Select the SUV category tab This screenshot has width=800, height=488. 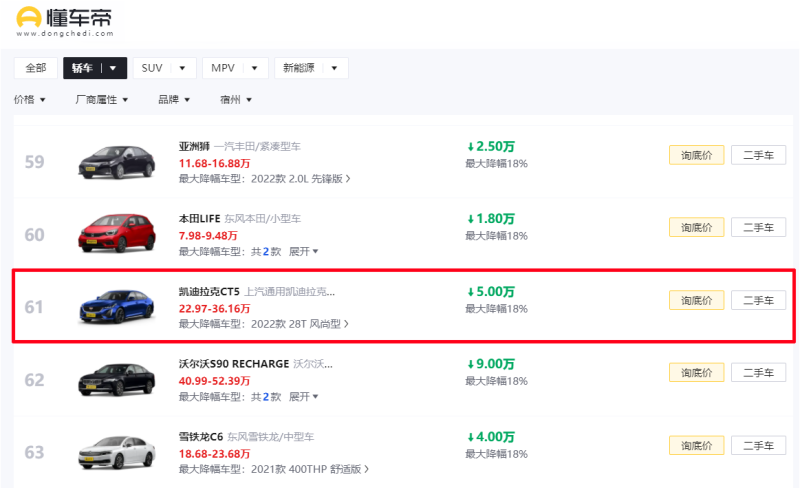tap(152, 68)
